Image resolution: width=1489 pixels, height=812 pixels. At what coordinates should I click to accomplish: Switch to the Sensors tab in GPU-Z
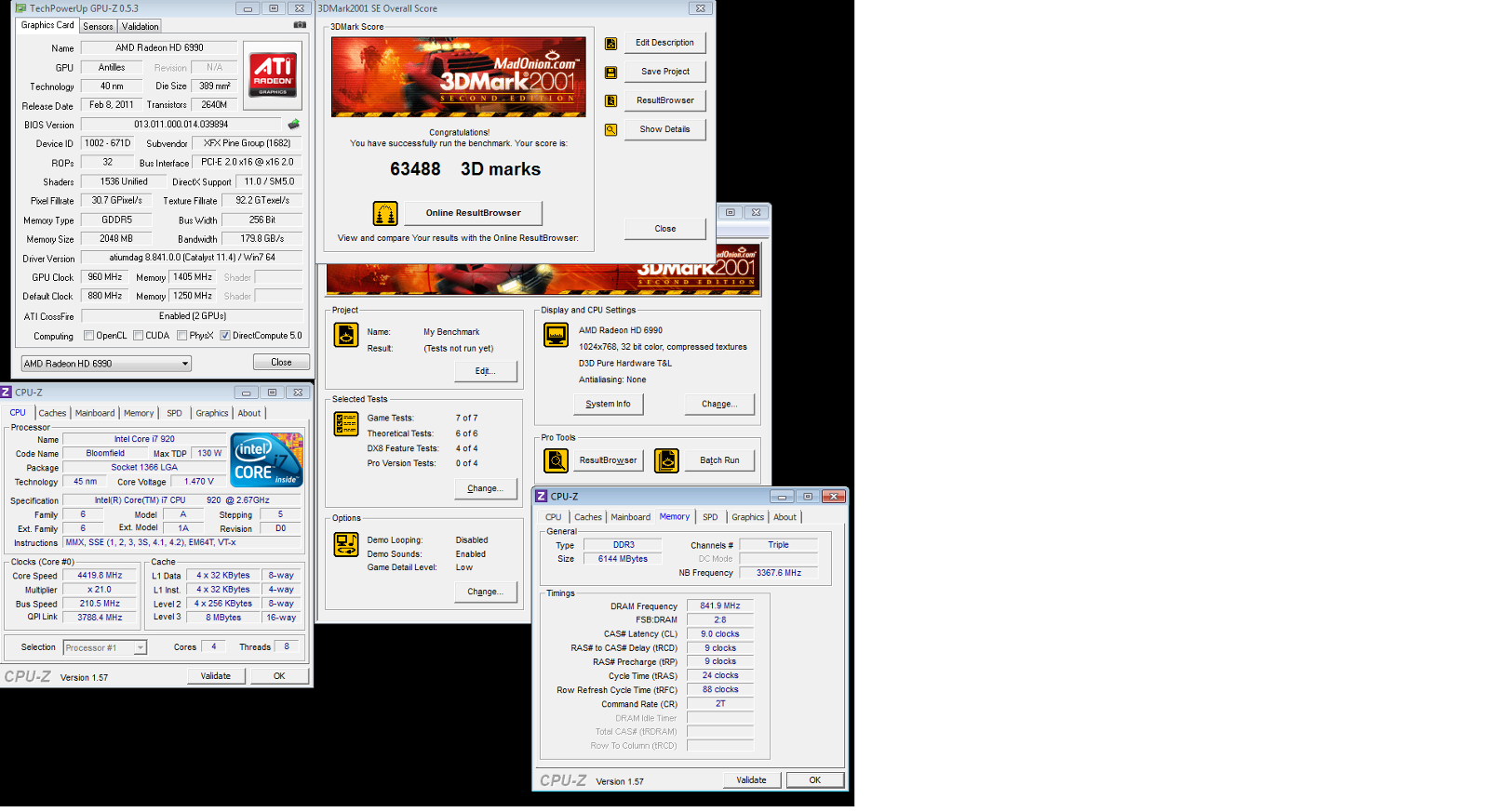pos(98,27)
